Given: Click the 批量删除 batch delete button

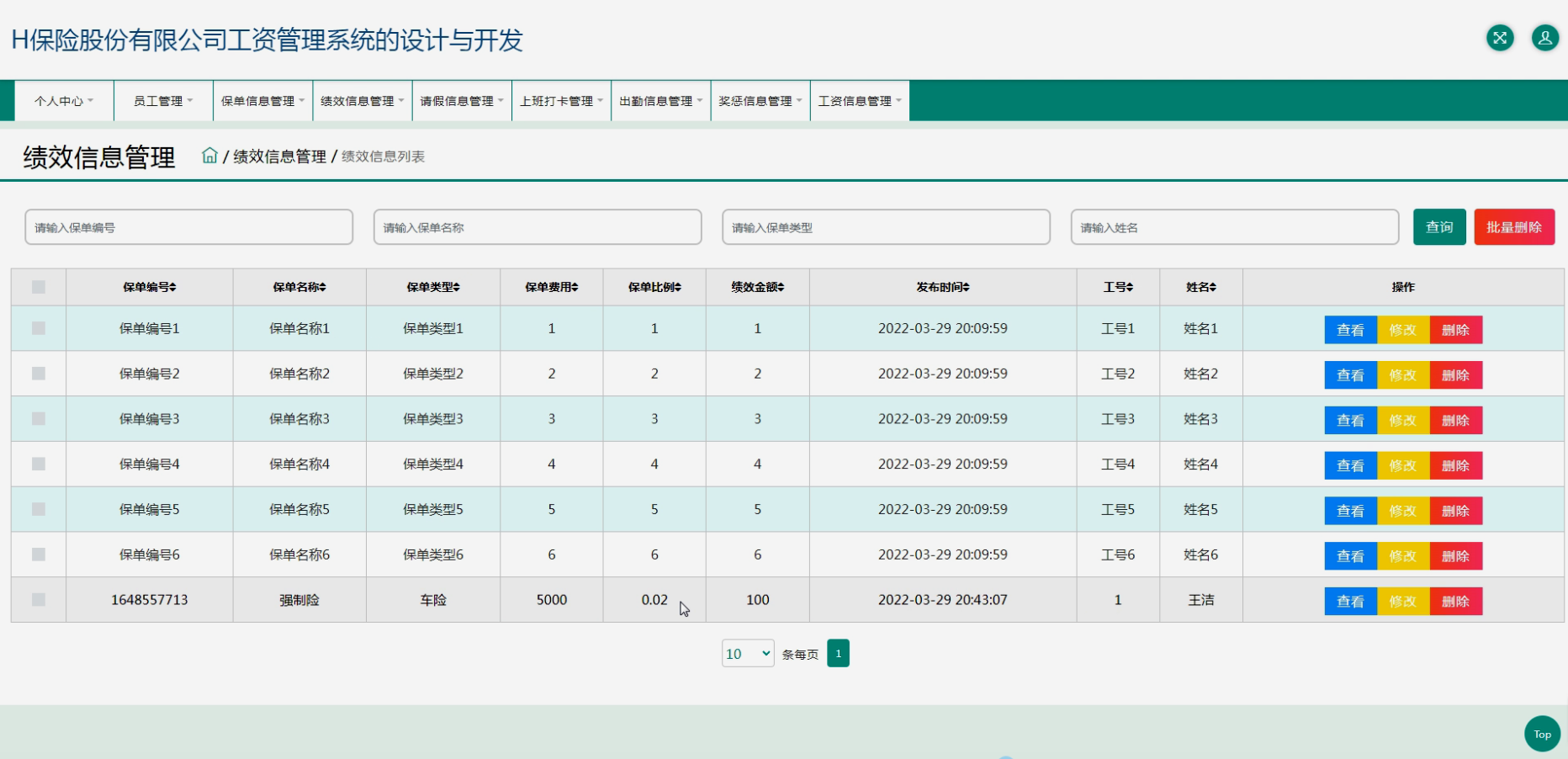Looking at the screenshot, I should (1514, 227).
